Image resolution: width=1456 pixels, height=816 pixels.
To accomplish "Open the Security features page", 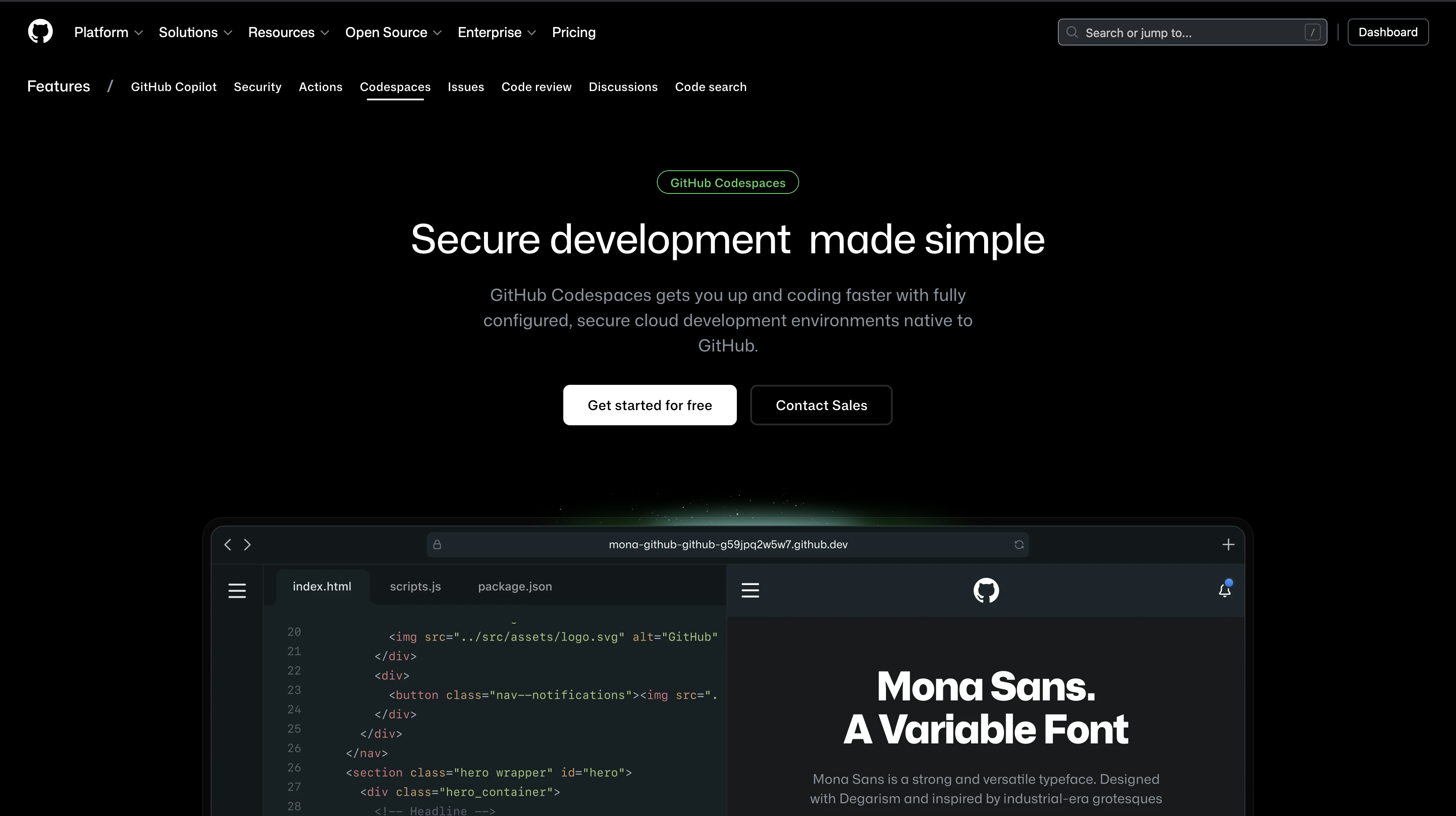I will tap(257, 86).
